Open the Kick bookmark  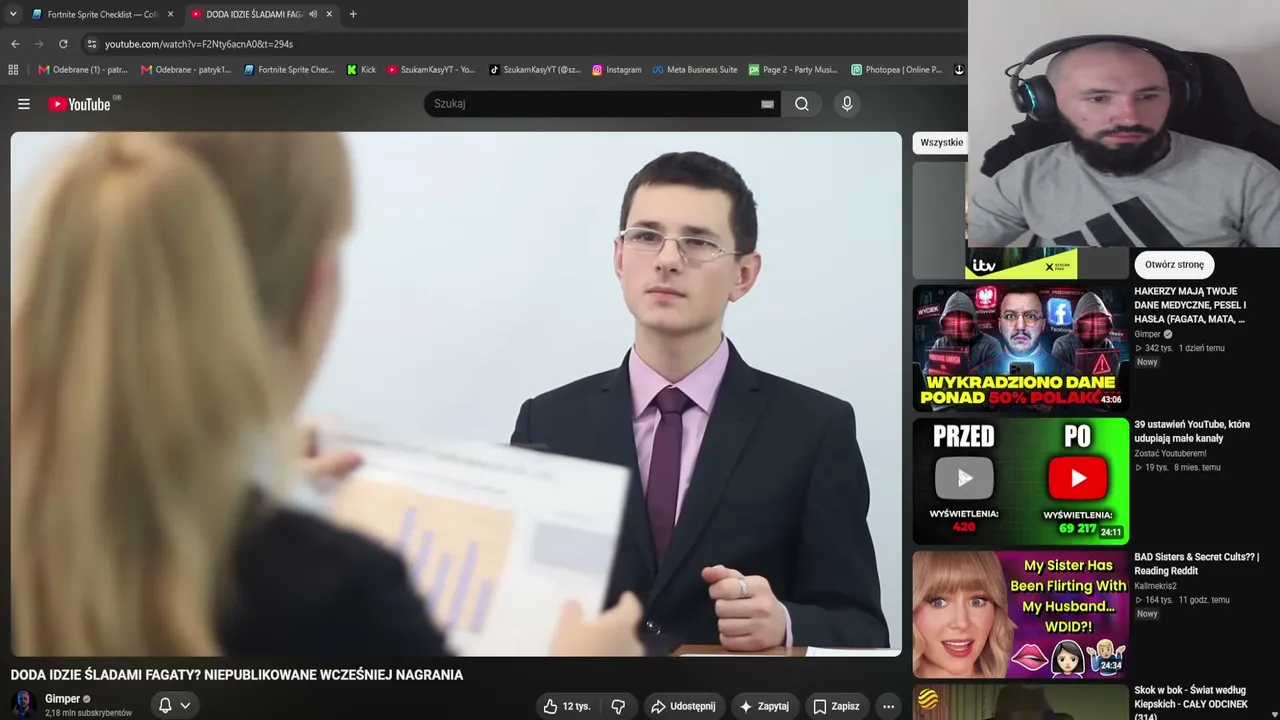pyautogui.click(x=361, y=70)
